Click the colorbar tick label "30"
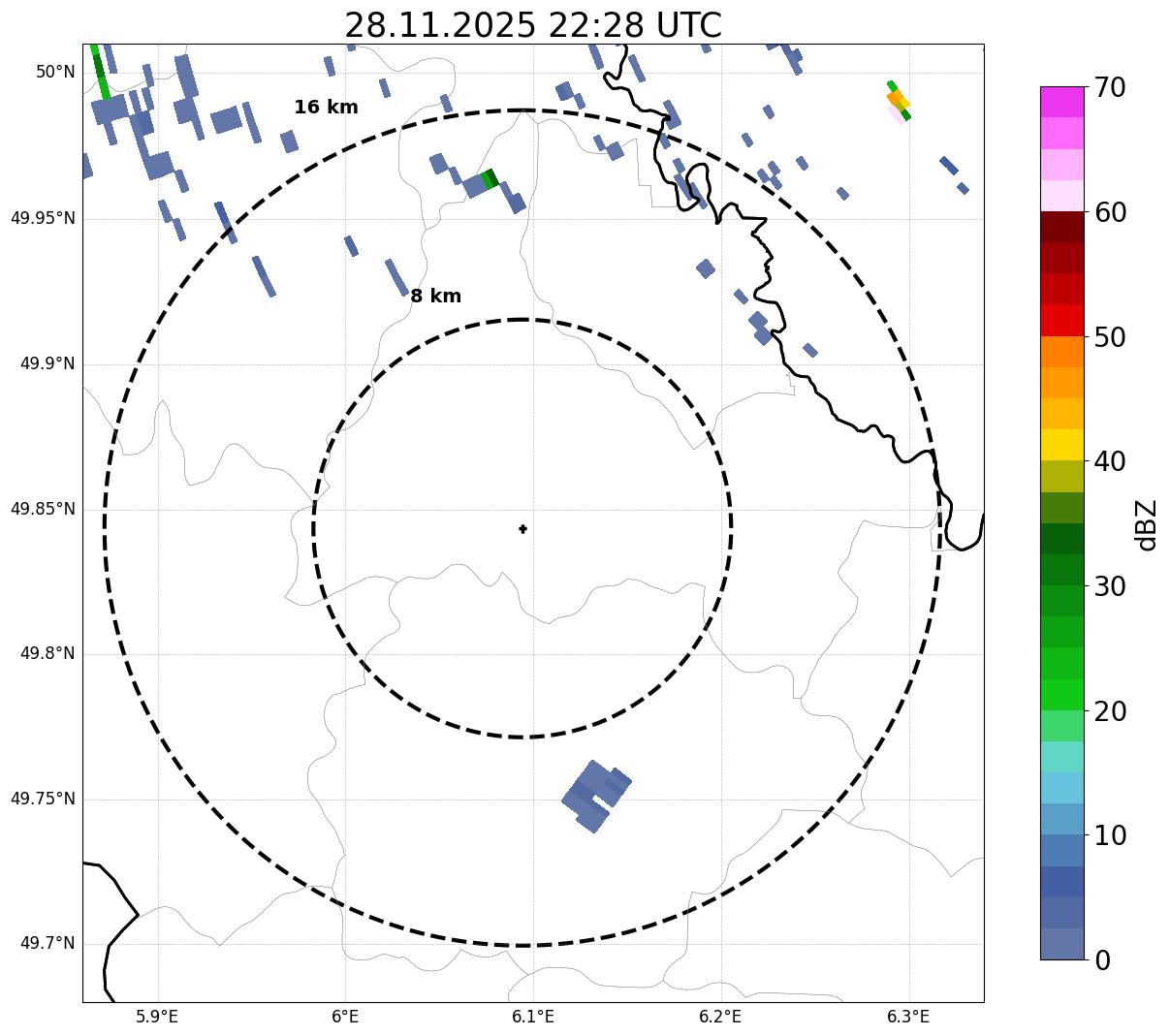The image size is (1170, 1036). [x=1110, y=586]
